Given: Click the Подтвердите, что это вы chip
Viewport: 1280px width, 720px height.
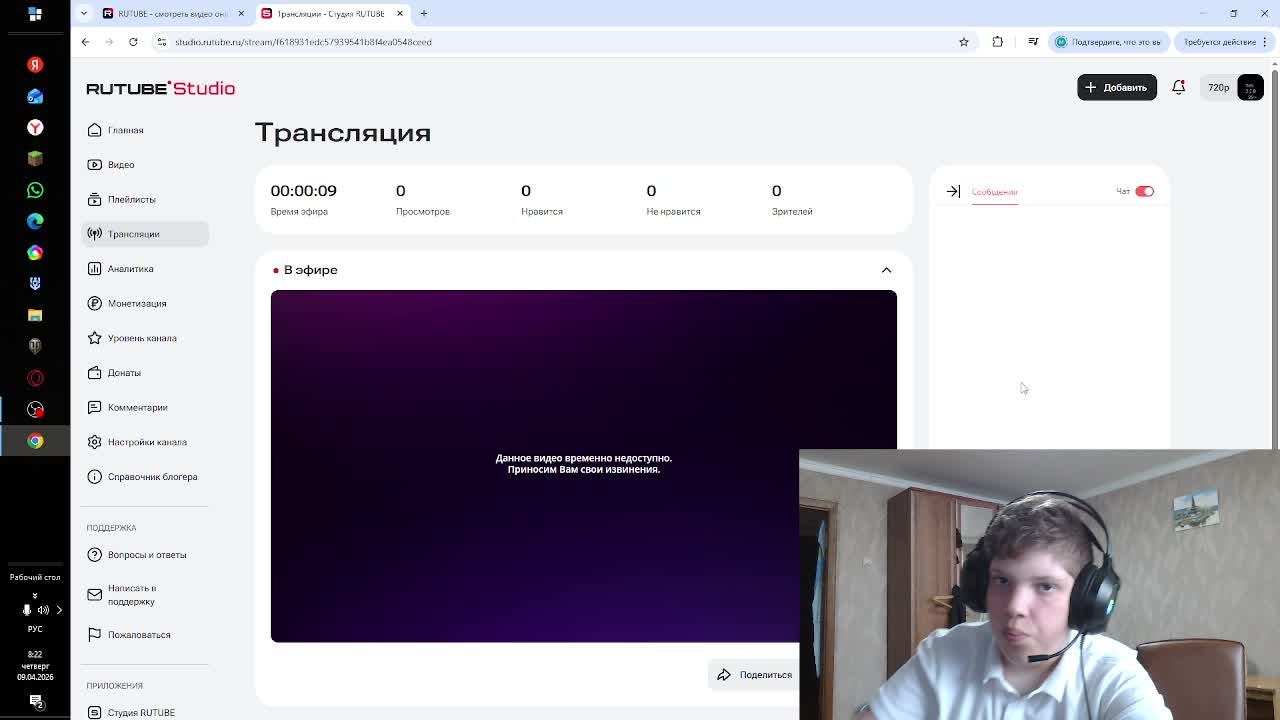Looking at the screenshot, I should click(x=1108, y=42).
